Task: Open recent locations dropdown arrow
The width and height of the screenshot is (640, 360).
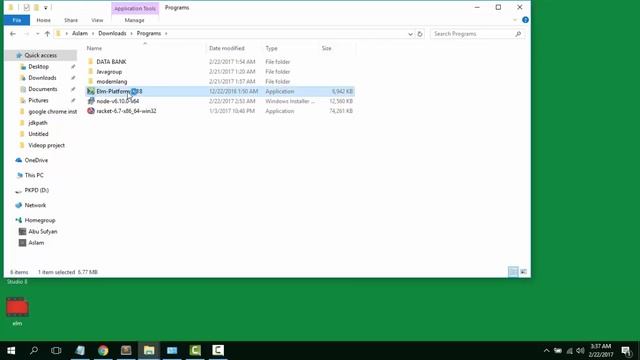Action: point(38,33)
